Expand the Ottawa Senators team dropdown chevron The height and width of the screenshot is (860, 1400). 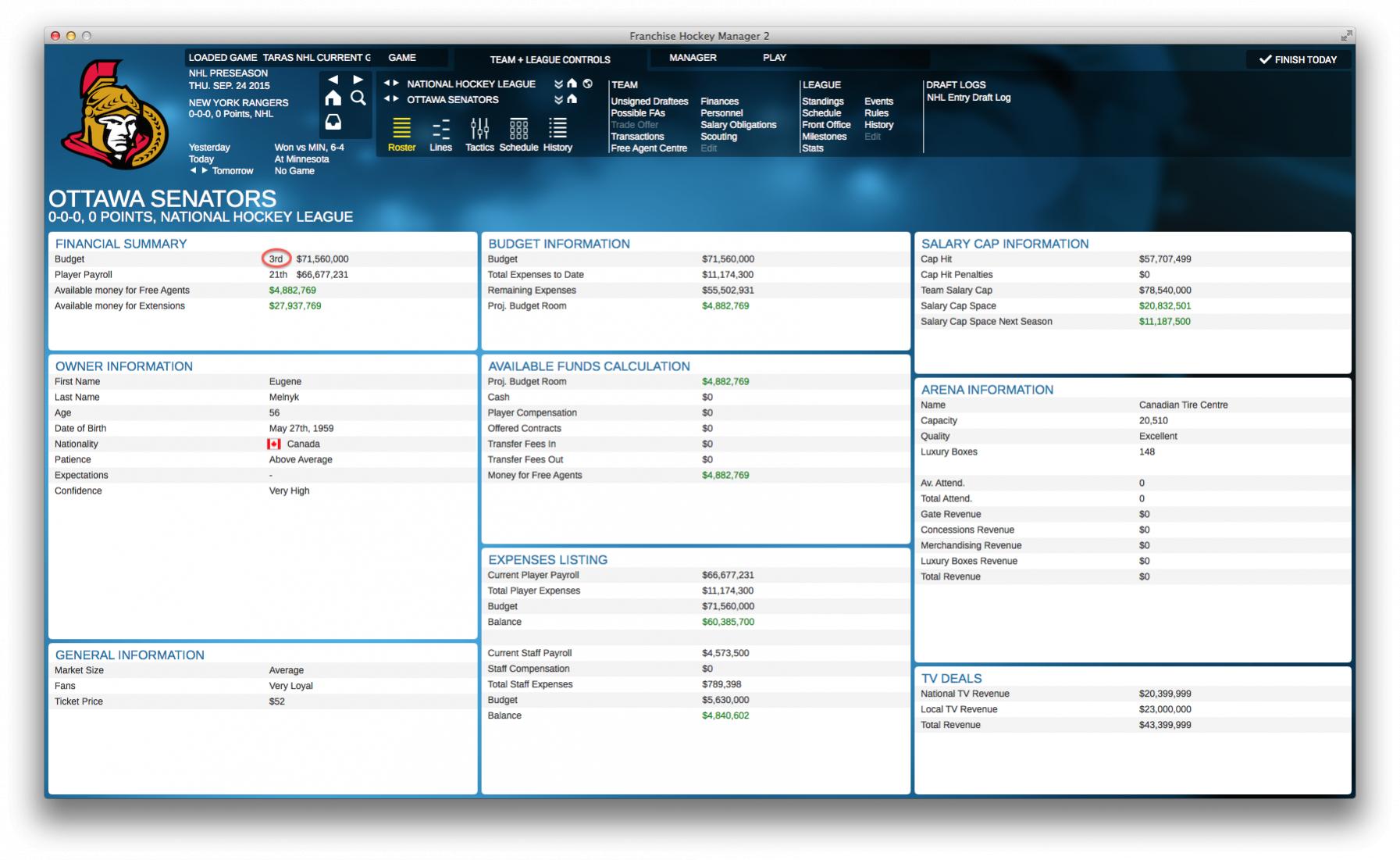[x=558, y=100]
